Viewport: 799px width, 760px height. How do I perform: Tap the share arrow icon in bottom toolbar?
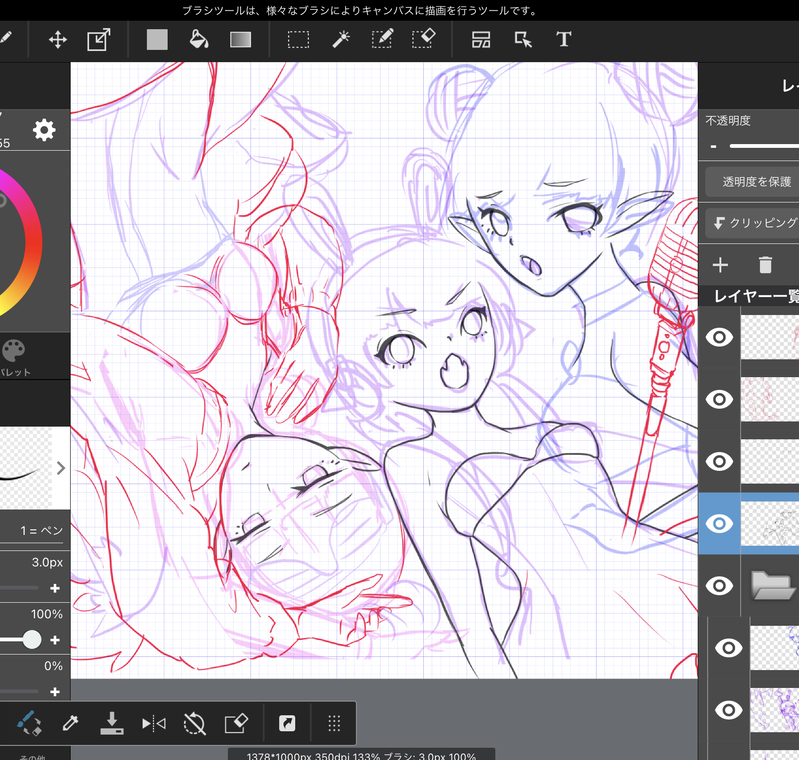(287, 723)
